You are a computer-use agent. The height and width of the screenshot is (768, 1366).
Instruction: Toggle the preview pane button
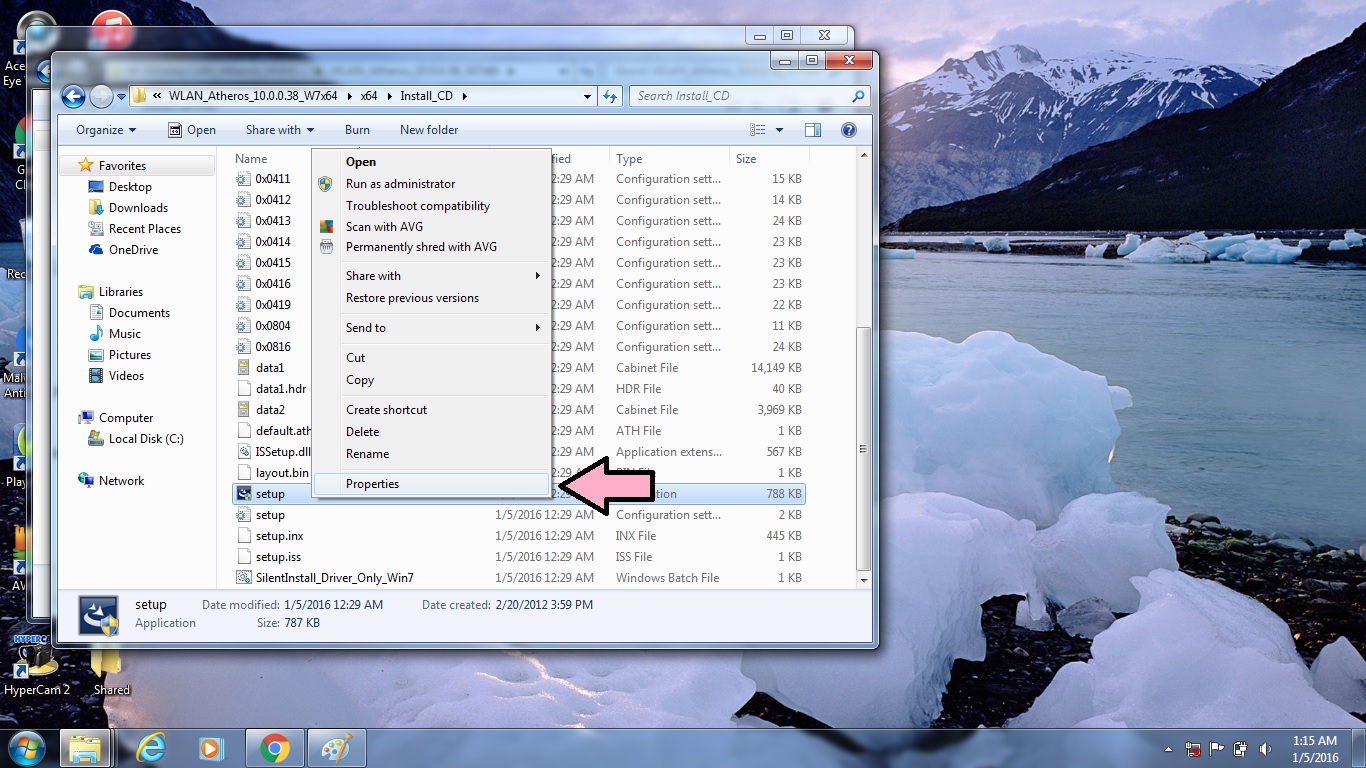click(x=813, y=130)
